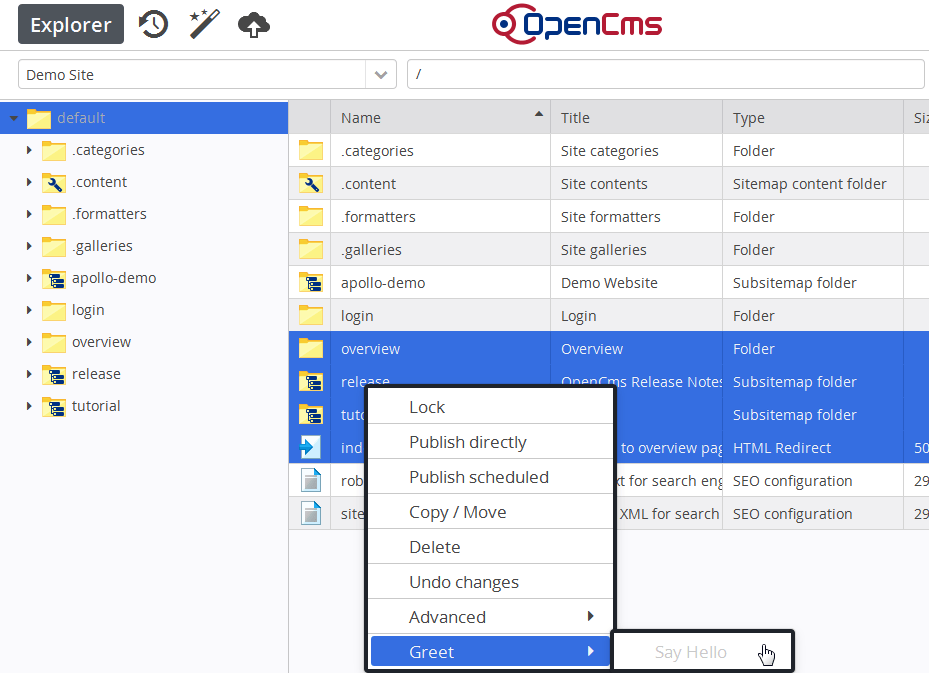The width and height of the screenshot is (929, 673).
Task: Click release subsitemap icon in tree
Action: tap(54, 374)
